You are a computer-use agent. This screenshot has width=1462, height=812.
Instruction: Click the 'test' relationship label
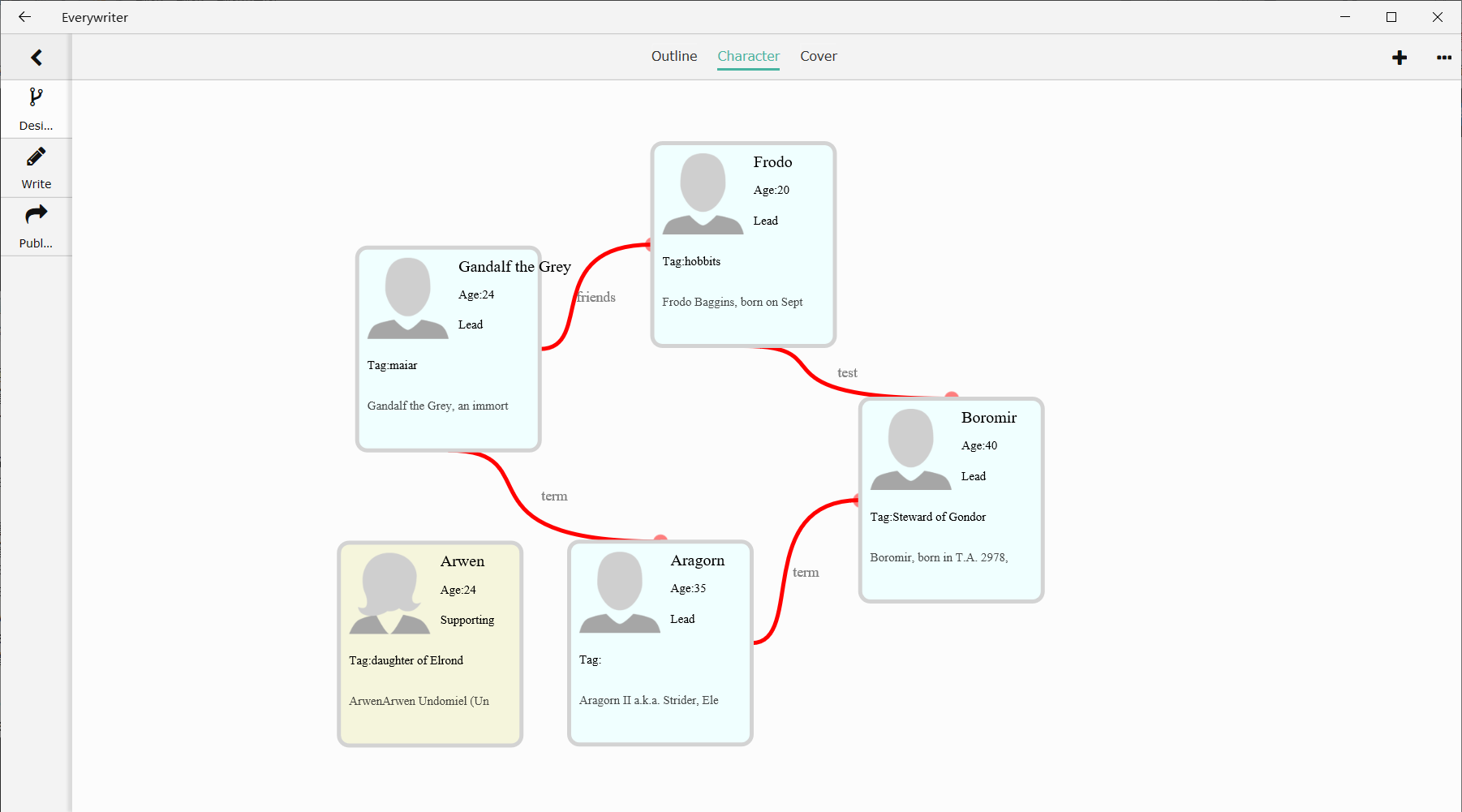coord(847,373)
